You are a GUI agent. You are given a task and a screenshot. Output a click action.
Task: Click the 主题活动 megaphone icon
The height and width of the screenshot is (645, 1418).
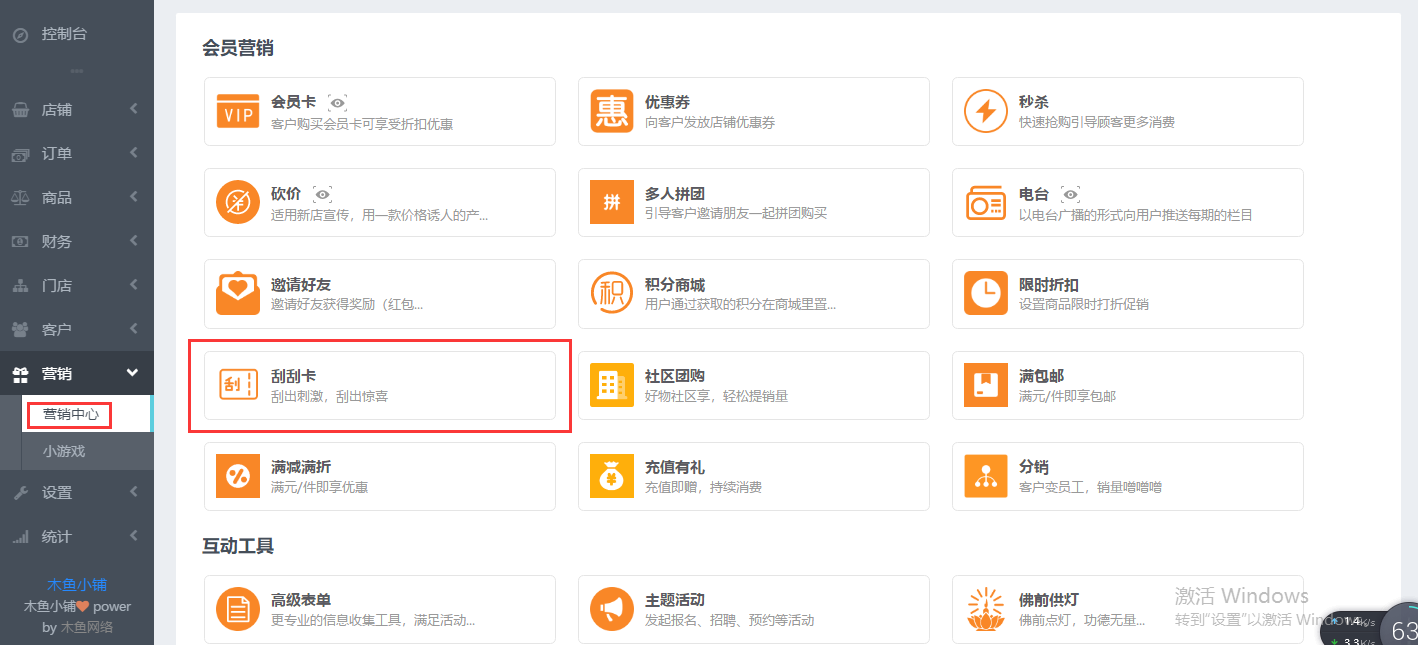(612, 609)
